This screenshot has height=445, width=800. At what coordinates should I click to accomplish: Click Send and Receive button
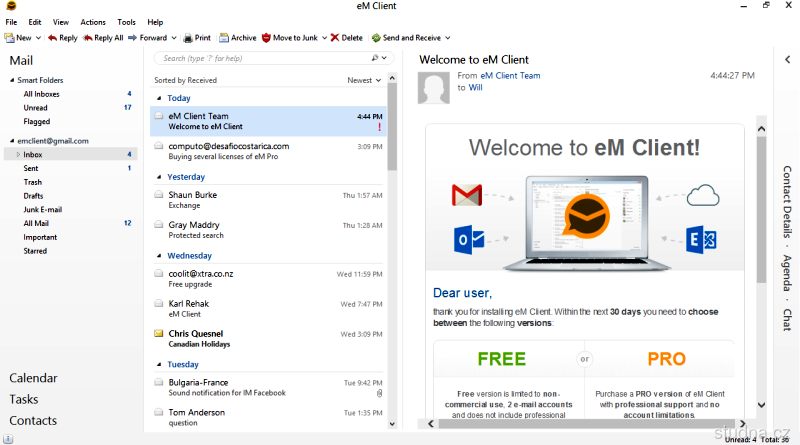coord(406,38)
